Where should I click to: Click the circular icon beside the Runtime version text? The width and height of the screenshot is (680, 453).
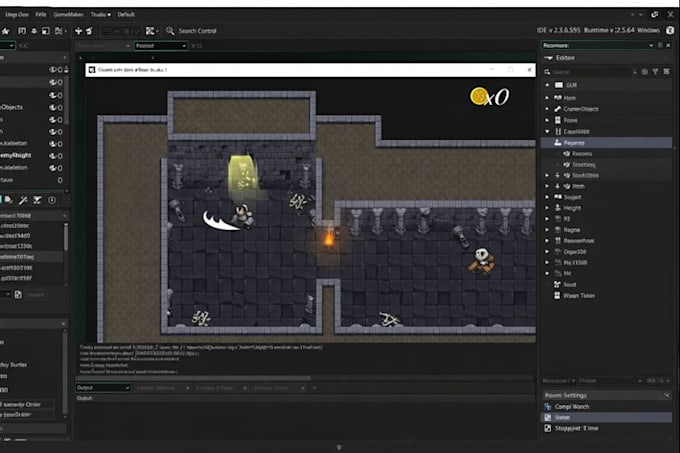pos(670,30)
